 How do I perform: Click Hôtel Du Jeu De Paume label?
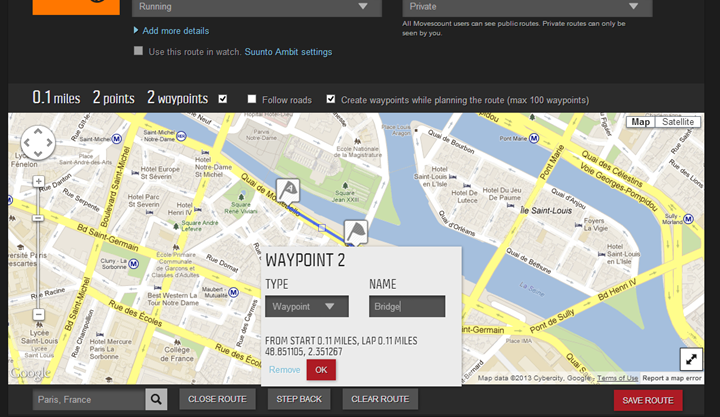coord(502,194)
